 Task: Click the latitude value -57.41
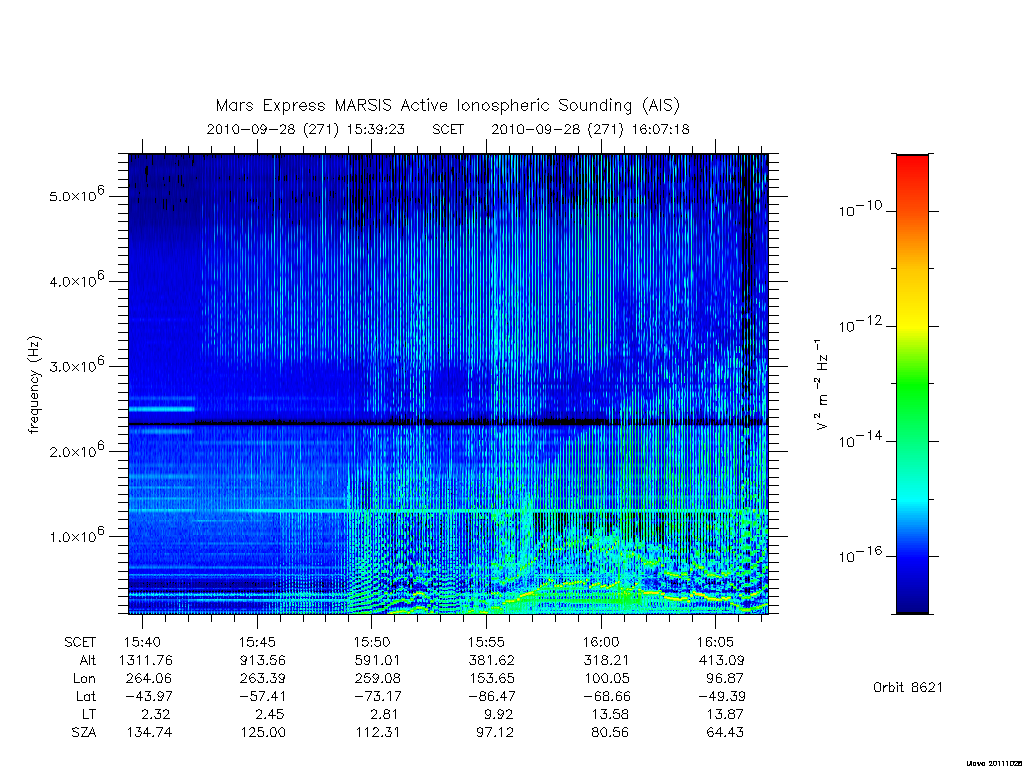263,696
